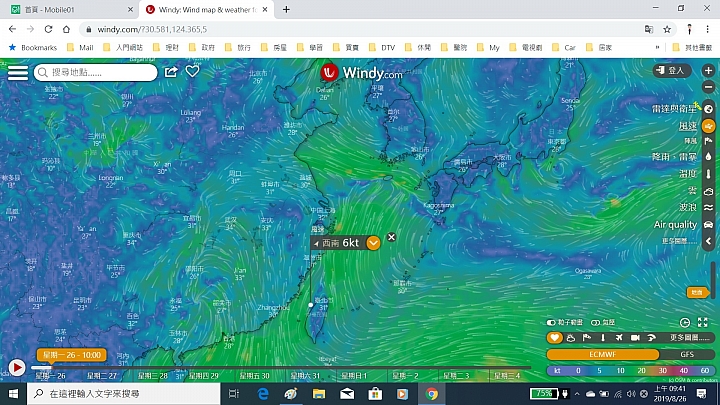The image size is (720, 405).
Task: Select the Air quality car icon
Action: pyautogui.click(x=709, y=225)
